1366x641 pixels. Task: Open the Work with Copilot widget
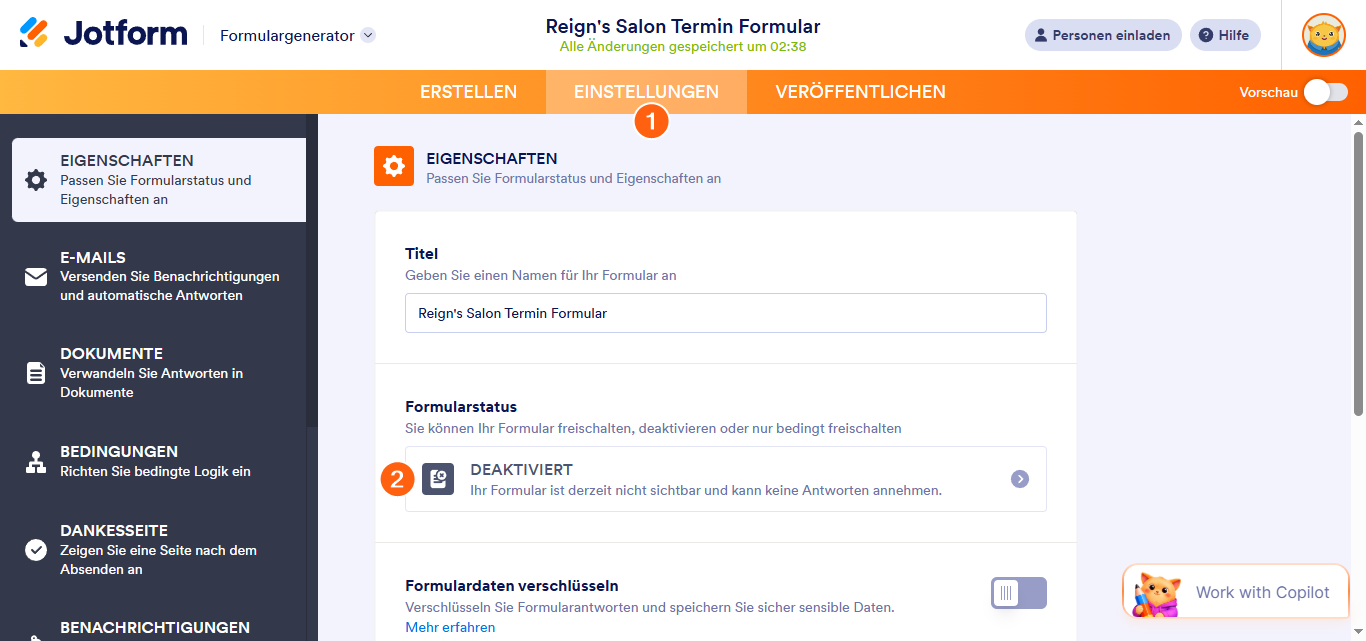1235,592
